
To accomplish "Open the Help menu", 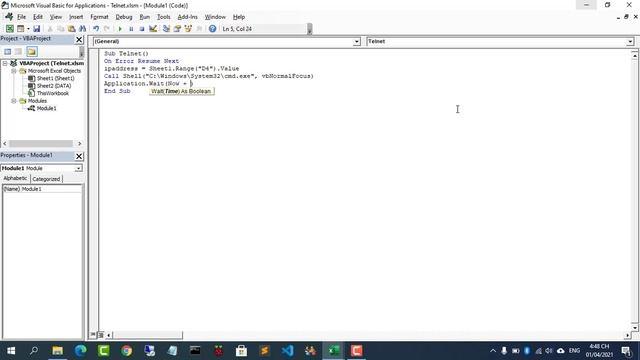I will point(239,17).
